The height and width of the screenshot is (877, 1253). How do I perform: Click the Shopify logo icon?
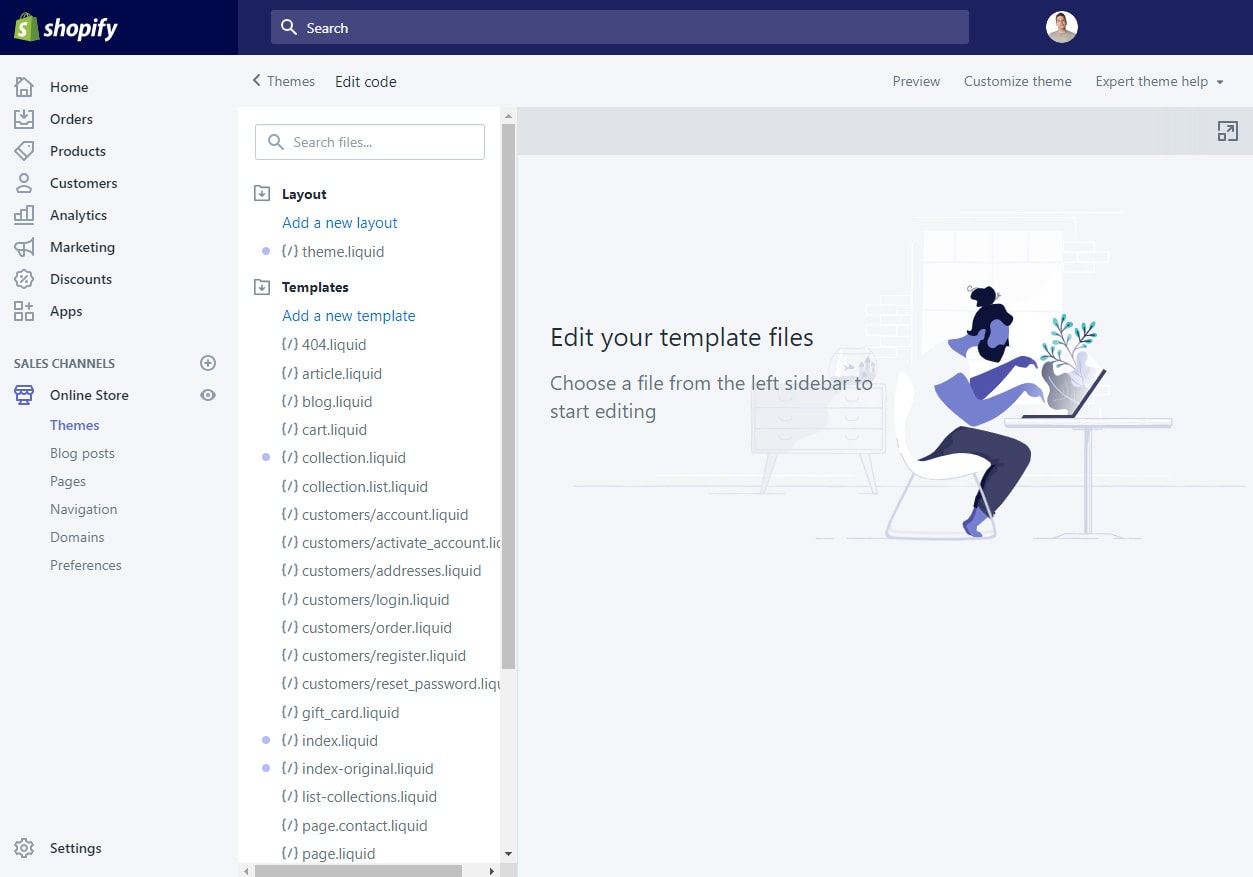click(x=26, y=27)
